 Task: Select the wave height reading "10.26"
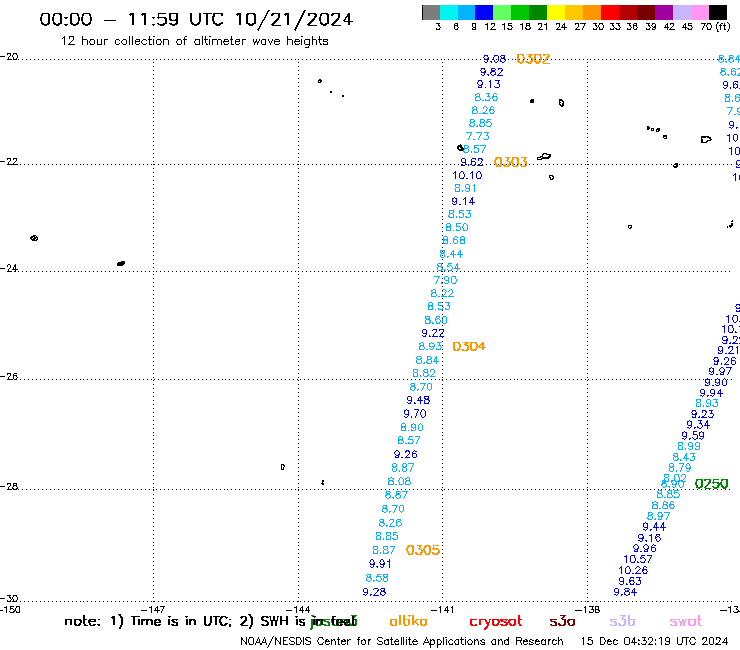point(633,570)
